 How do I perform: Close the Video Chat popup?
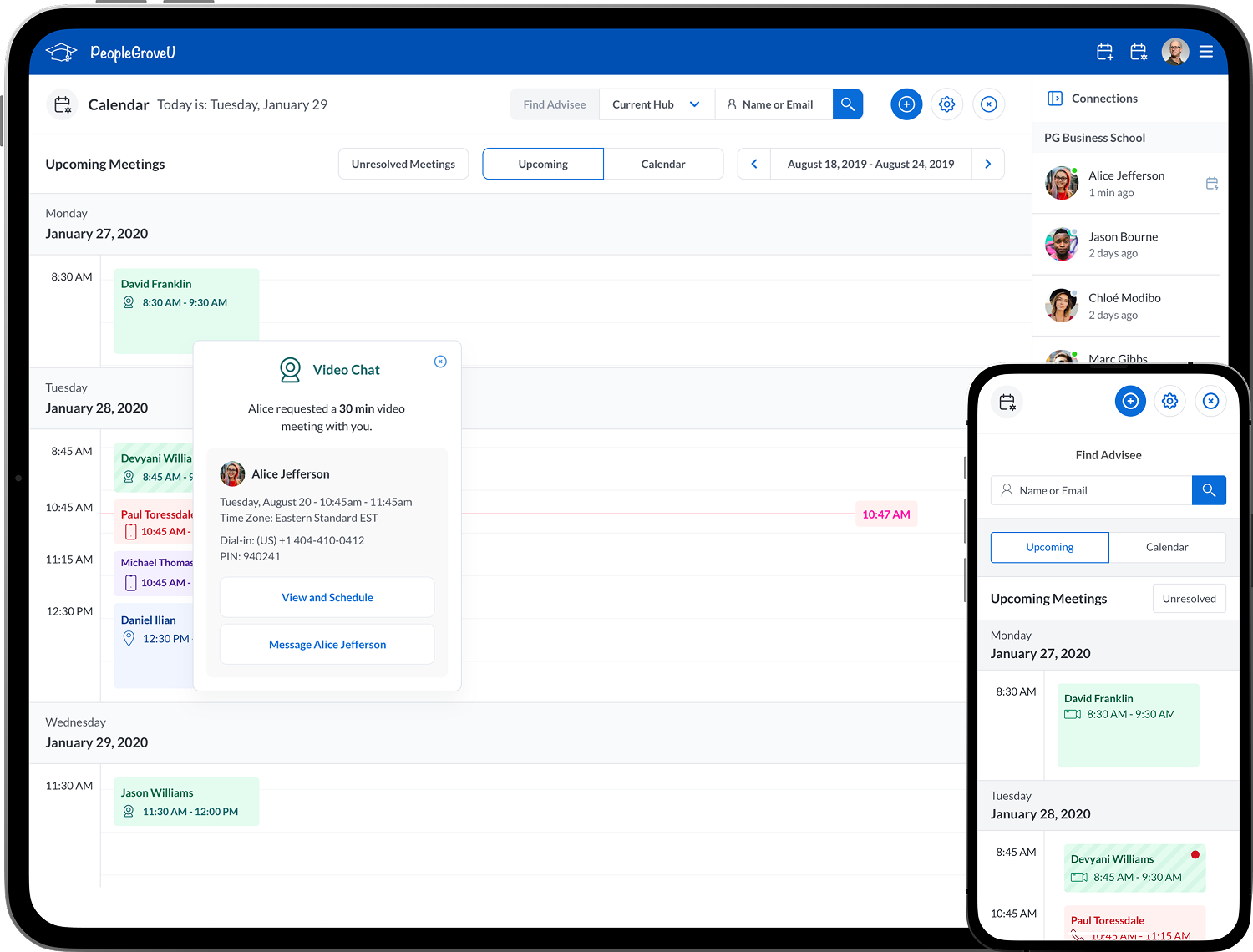[x=440, y=362]
